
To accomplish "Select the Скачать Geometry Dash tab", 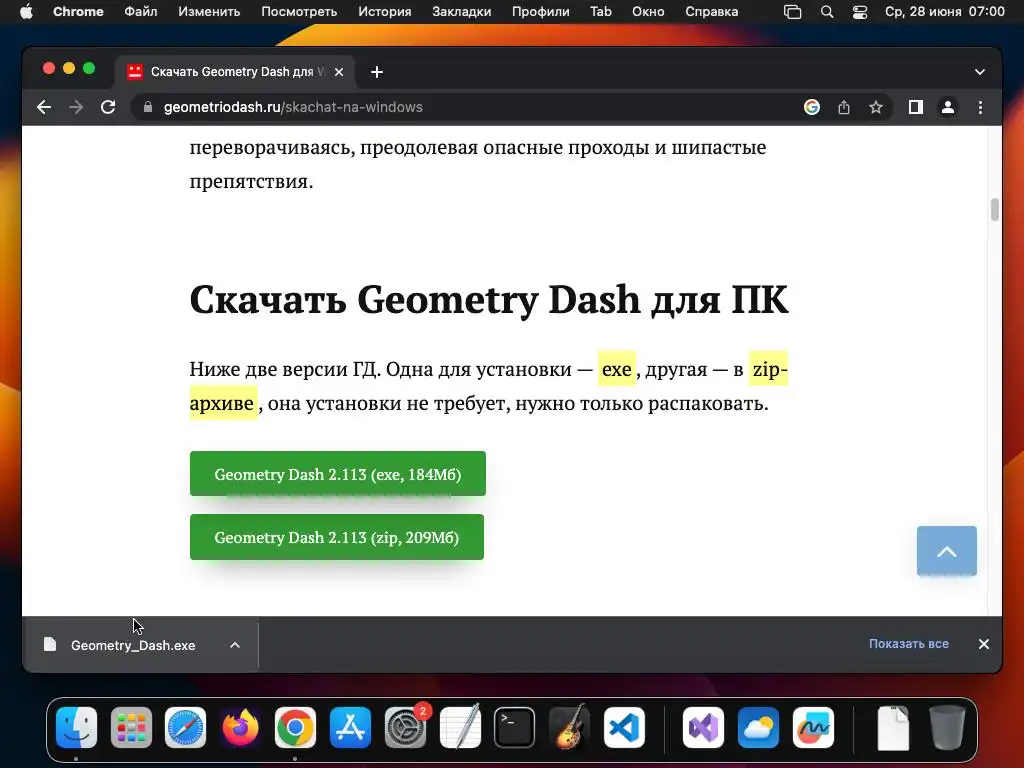I will pyautogui.click(x=235, y=72).
